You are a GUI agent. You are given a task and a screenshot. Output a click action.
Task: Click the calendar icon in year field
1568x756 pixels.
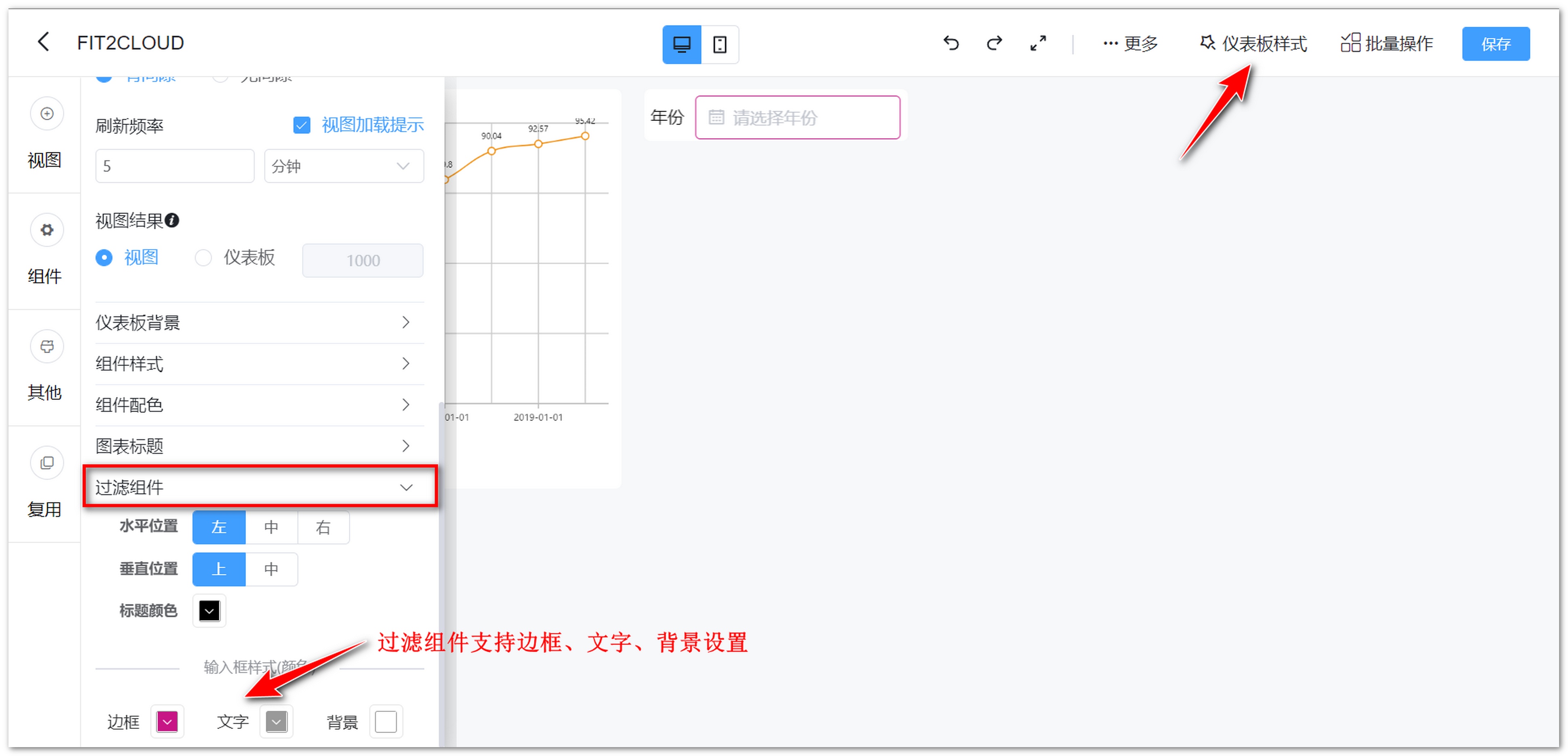tap(716, 117)
